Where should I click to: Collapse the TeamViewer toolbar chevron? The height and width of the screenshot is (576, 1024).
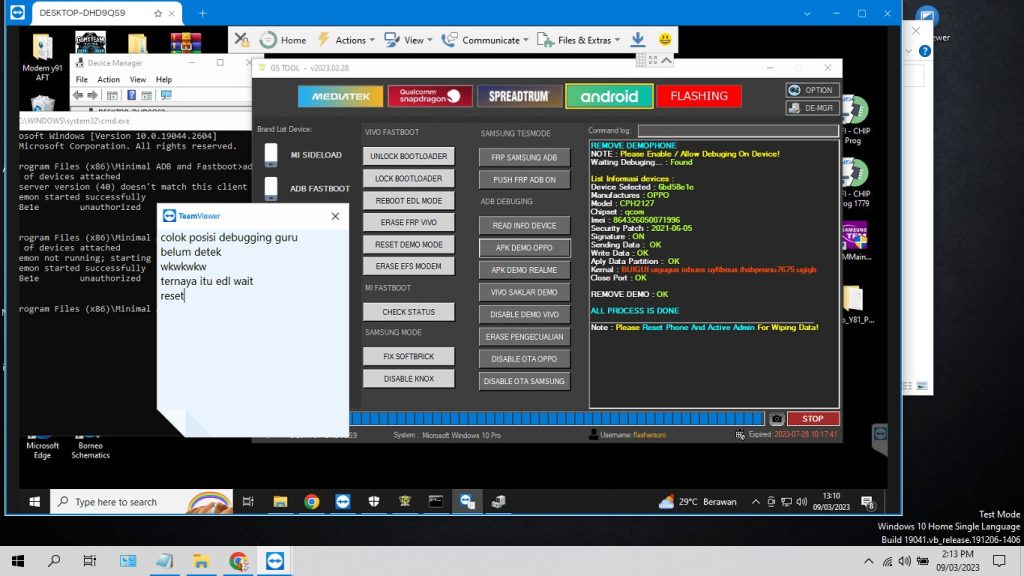point(666,60)
